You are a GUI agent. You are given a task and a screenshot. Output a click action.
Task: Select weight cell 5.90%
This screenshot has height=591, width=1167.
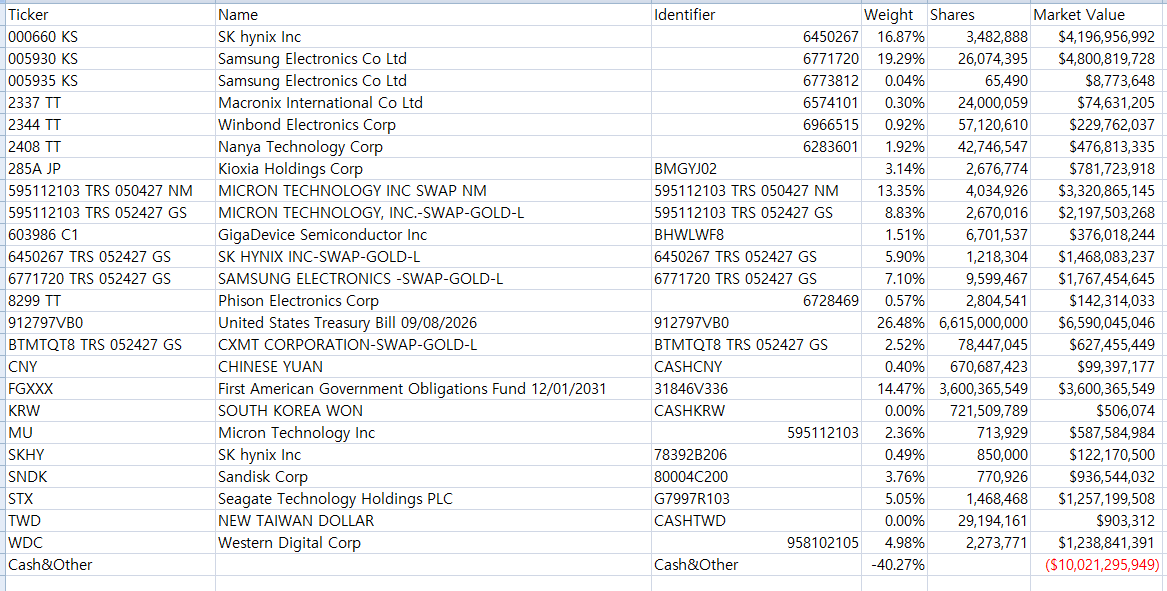click(893, 257)
